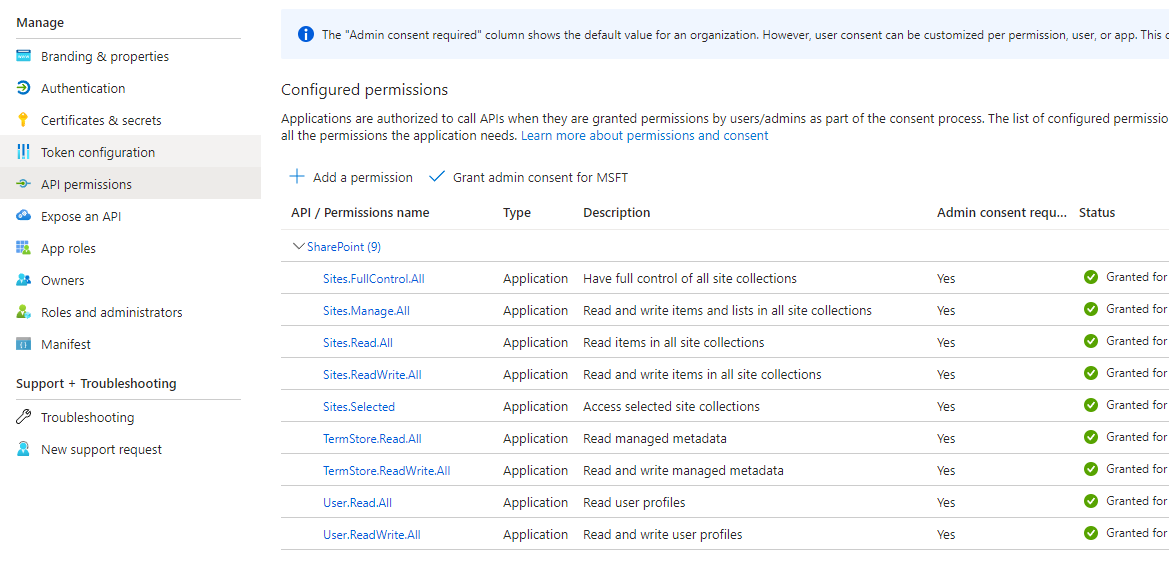Click the Owners people icon

(x=23, y=280)
